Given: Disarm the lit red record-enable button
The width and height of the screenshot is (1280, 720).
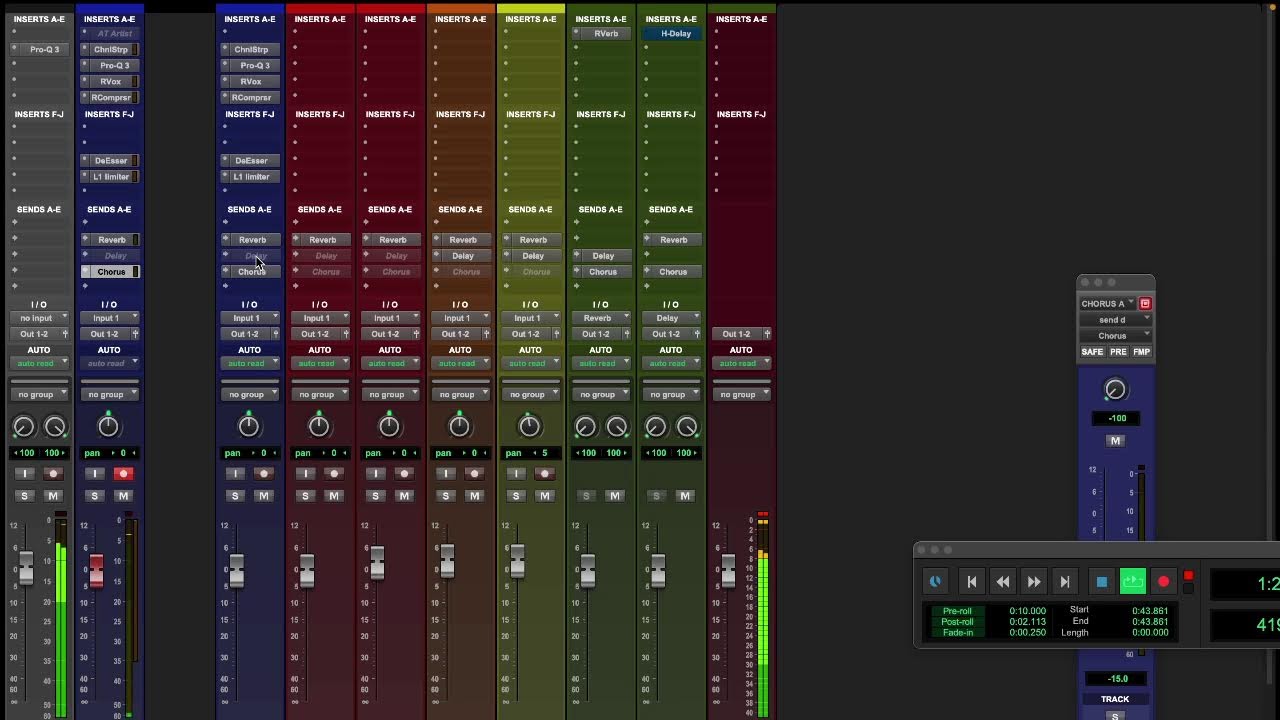Looking at the screenshot, I should (123, 474).
